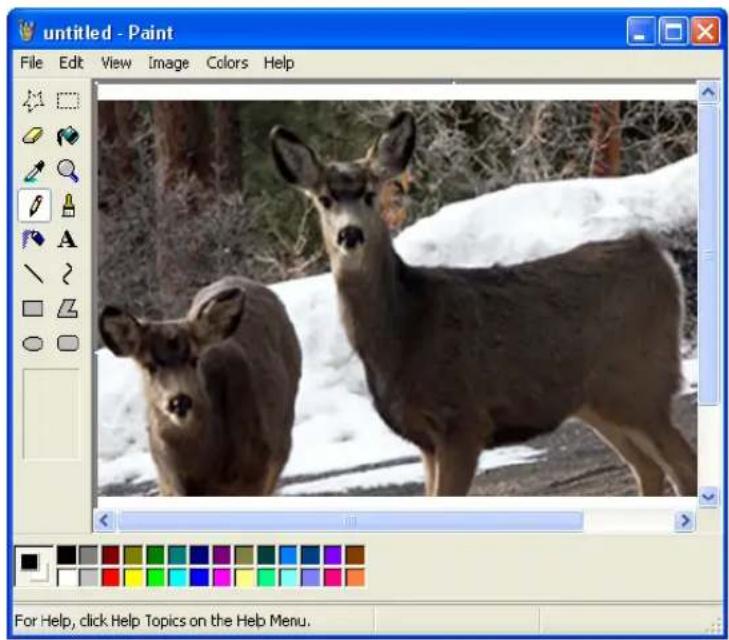This screenshot has width=729, height=640.
Task: Select the bright red swatch
Action: click(x=111, y=577)
